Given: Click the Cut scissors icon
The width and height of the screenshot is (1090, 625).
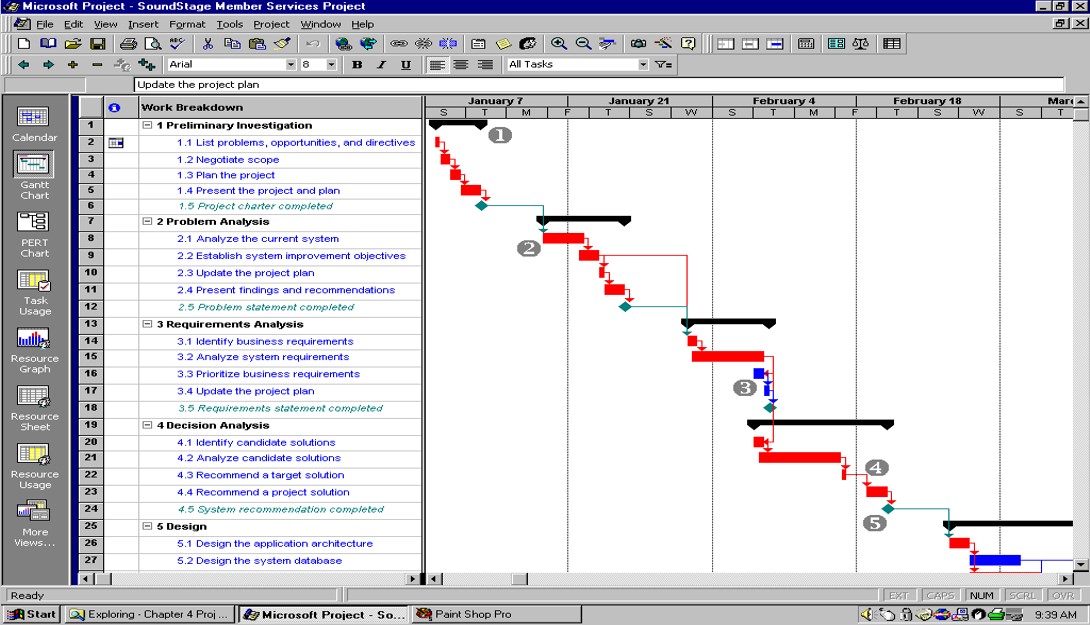Looking at the screenshot, I should tap(208, 44).
